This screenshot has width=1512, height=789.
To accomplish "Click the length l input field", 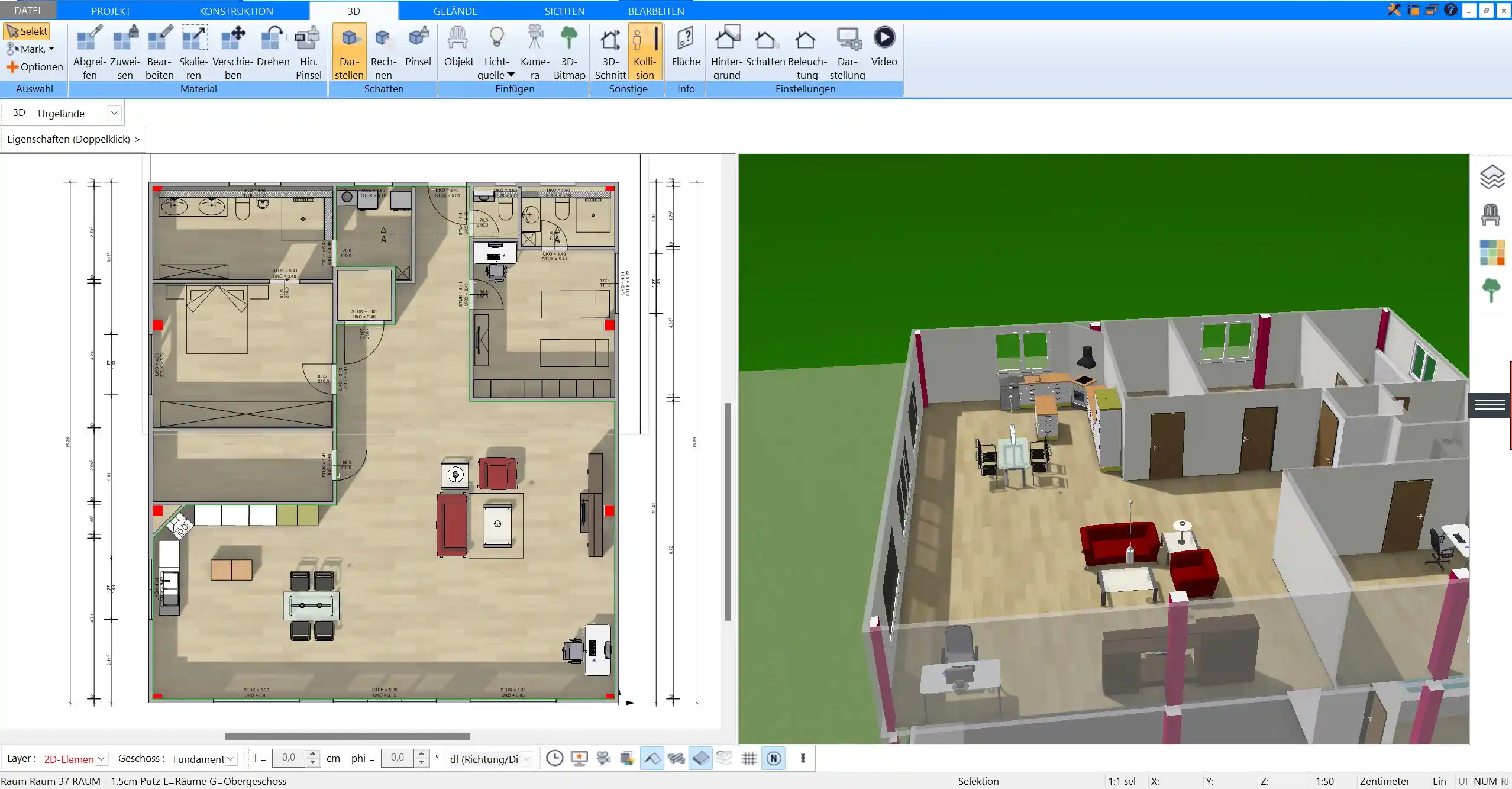I will [x=289, y=758].
